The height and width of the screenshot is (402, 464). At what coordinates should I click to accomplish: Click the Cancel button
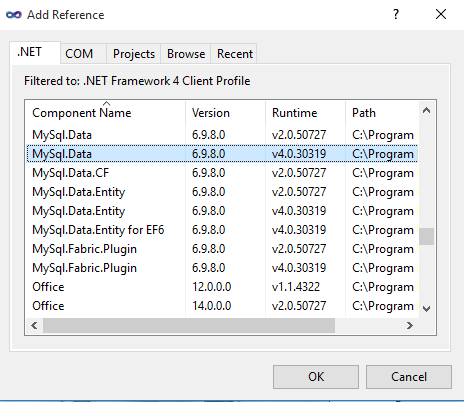coord(409,377)
